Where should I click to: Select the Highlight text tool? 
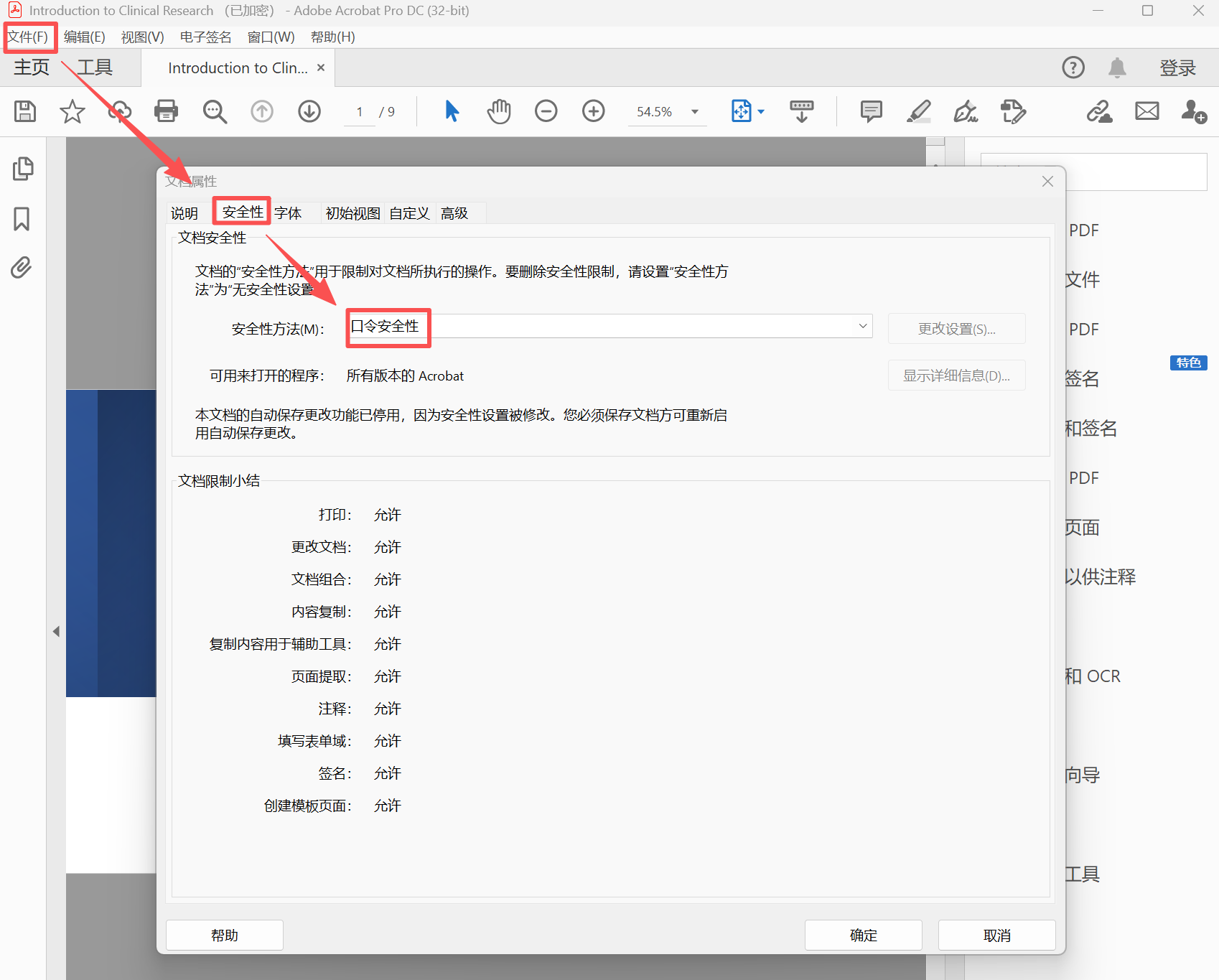[918, 111]
